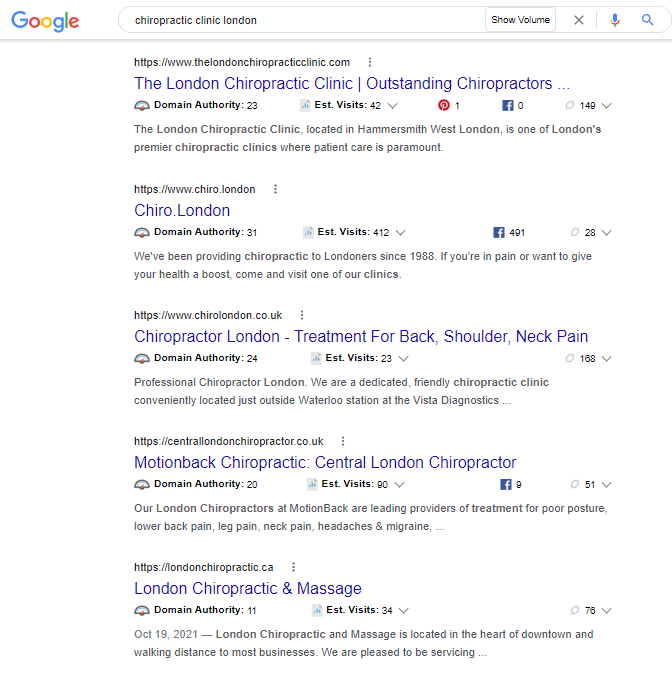Screen dimensions: 672x673
Task: Open three-dot menu beside www.chiro.london
Action: click(275, 189)
